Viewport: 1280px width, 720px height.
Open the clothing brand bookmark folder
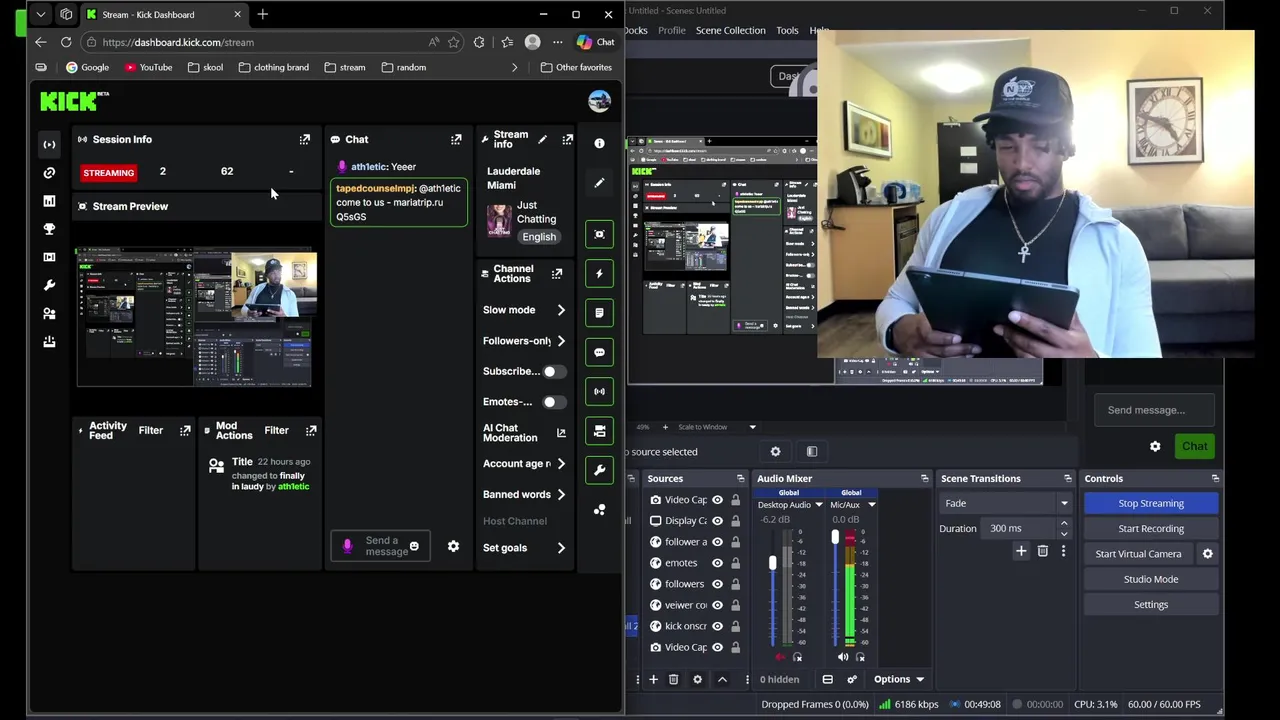pyautogui.click(x=273, y=67)
